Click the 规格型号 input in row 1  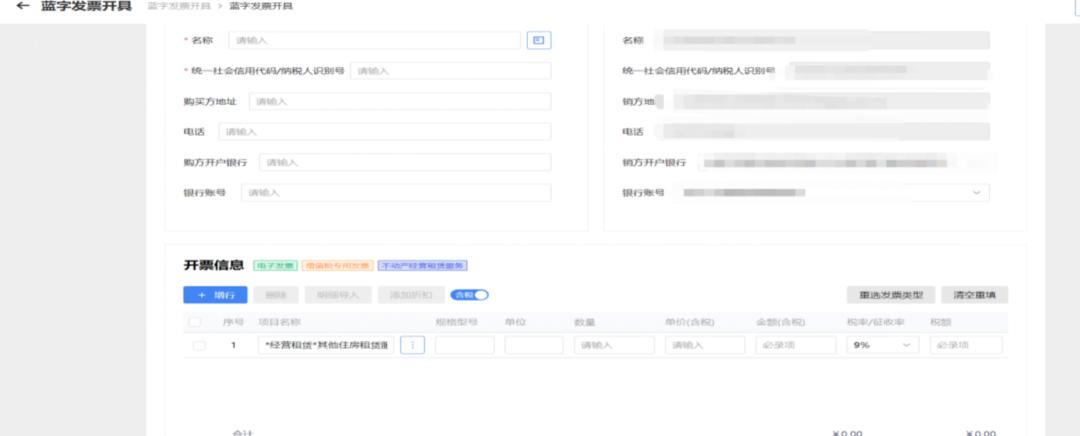(x=465, y=345)
